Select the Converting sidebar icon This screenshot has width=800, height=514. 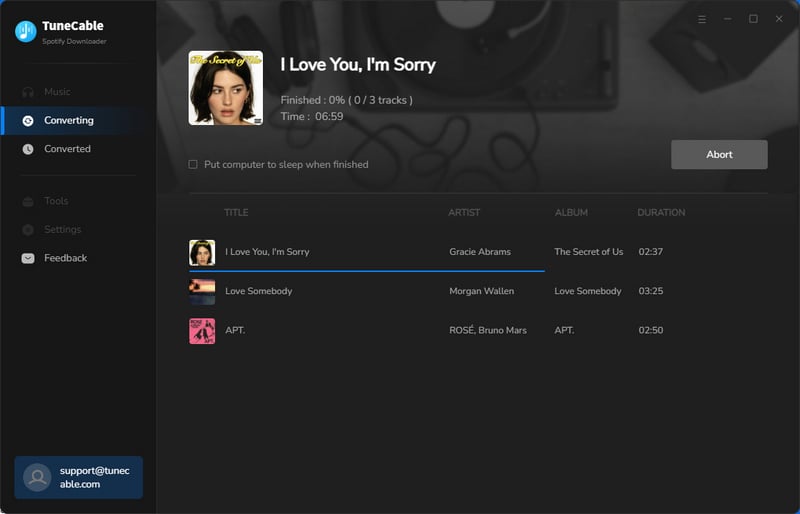tap(28, 120)
